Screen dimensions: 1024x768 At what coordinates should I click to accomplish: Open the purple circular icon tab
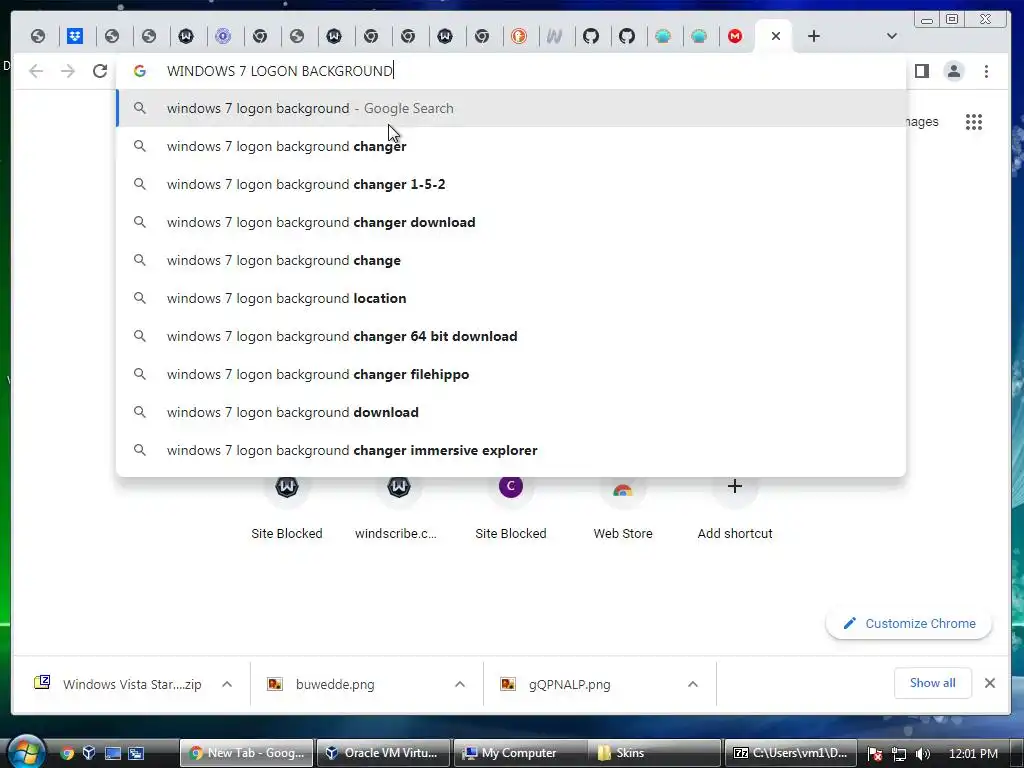click(x=223, y=37)
